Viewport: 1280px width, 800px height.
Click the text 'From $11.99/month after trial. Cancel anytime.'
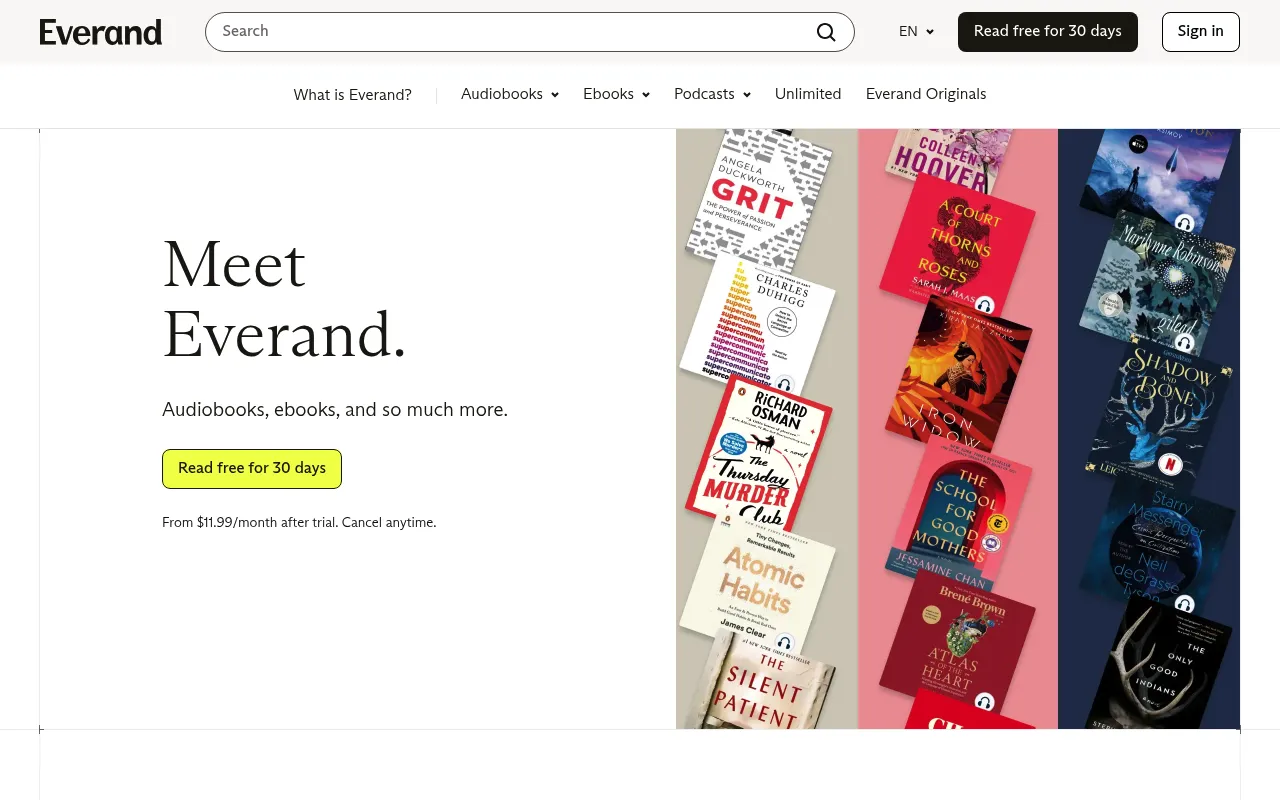click(299, 522)
